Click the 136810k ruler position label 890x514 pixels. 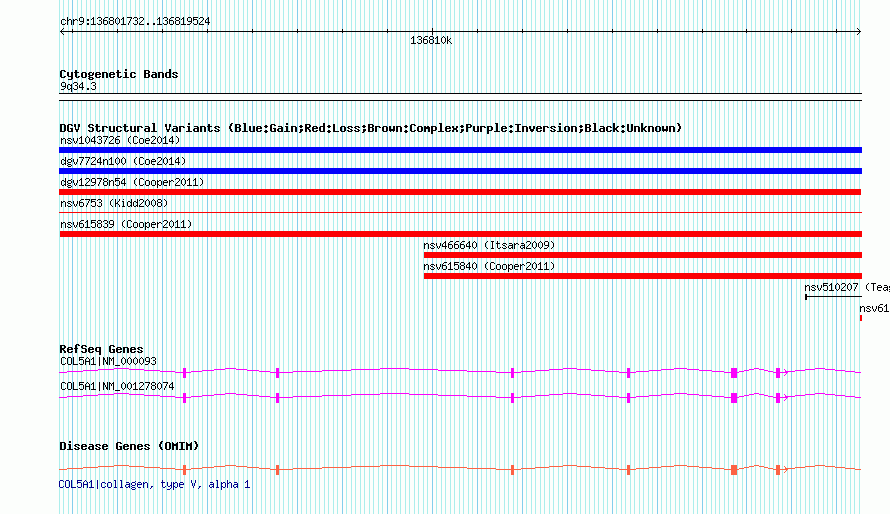[431, 40]
